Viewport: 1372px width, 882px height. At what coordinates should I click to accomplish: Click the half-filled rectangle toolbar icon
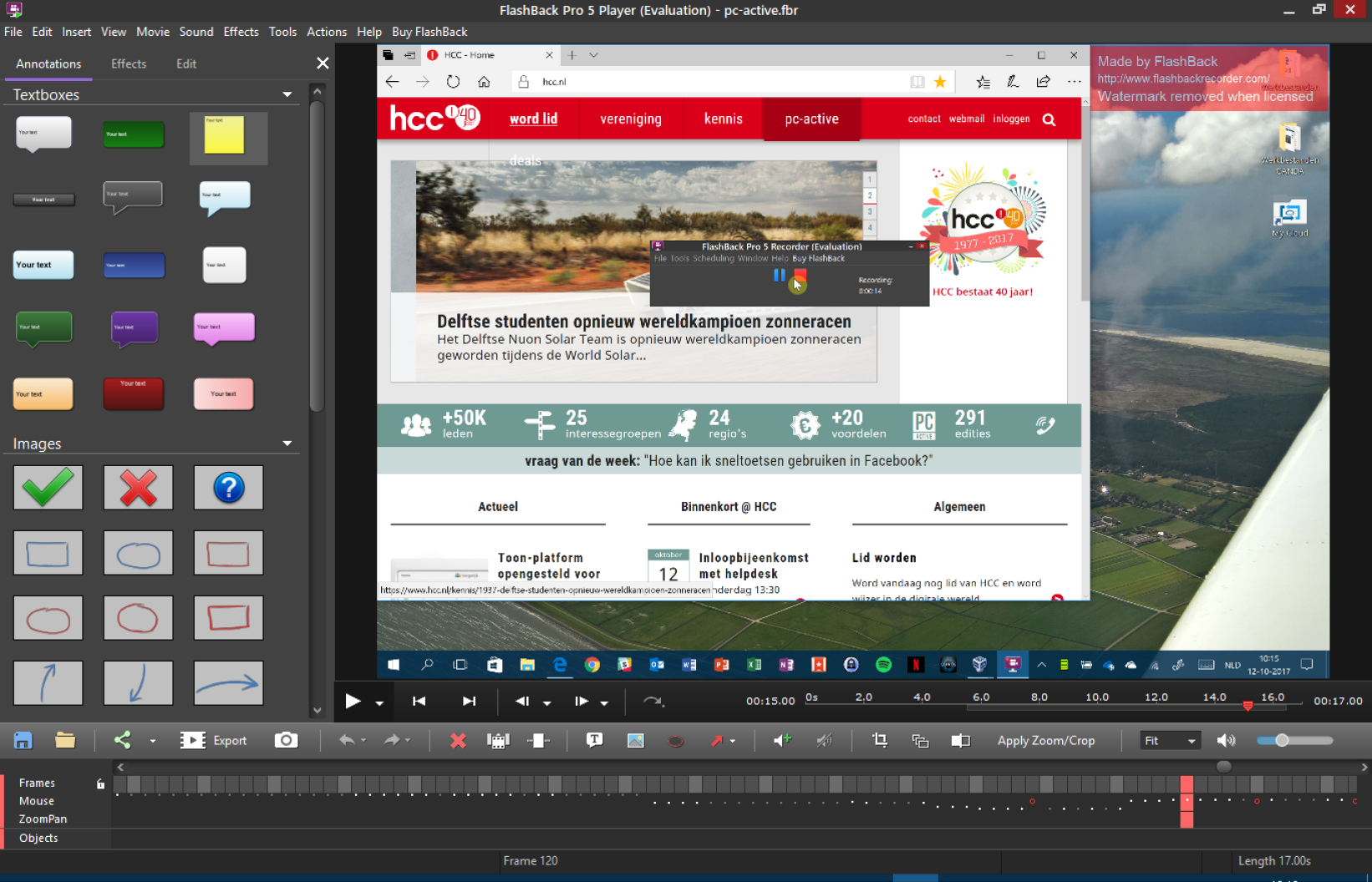(961, 740)
